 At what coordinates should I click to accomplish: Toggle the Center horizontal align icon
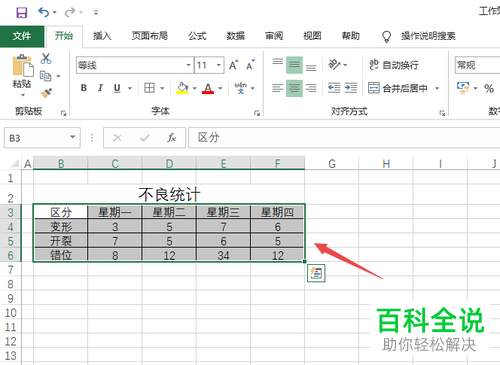pyautogui.click(x=294, y=88)
